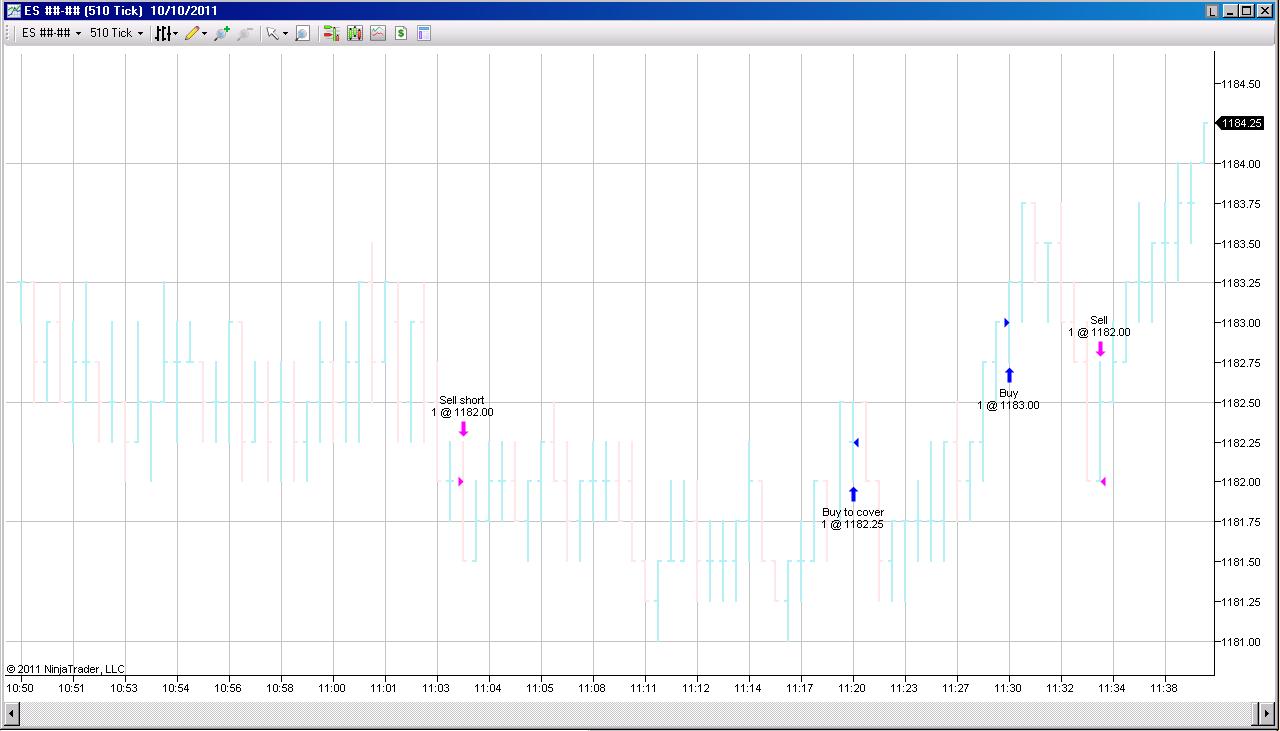1280x731 pixels.
Task: Click the 11:11 time axis label
Action: (x=645, y=688)
